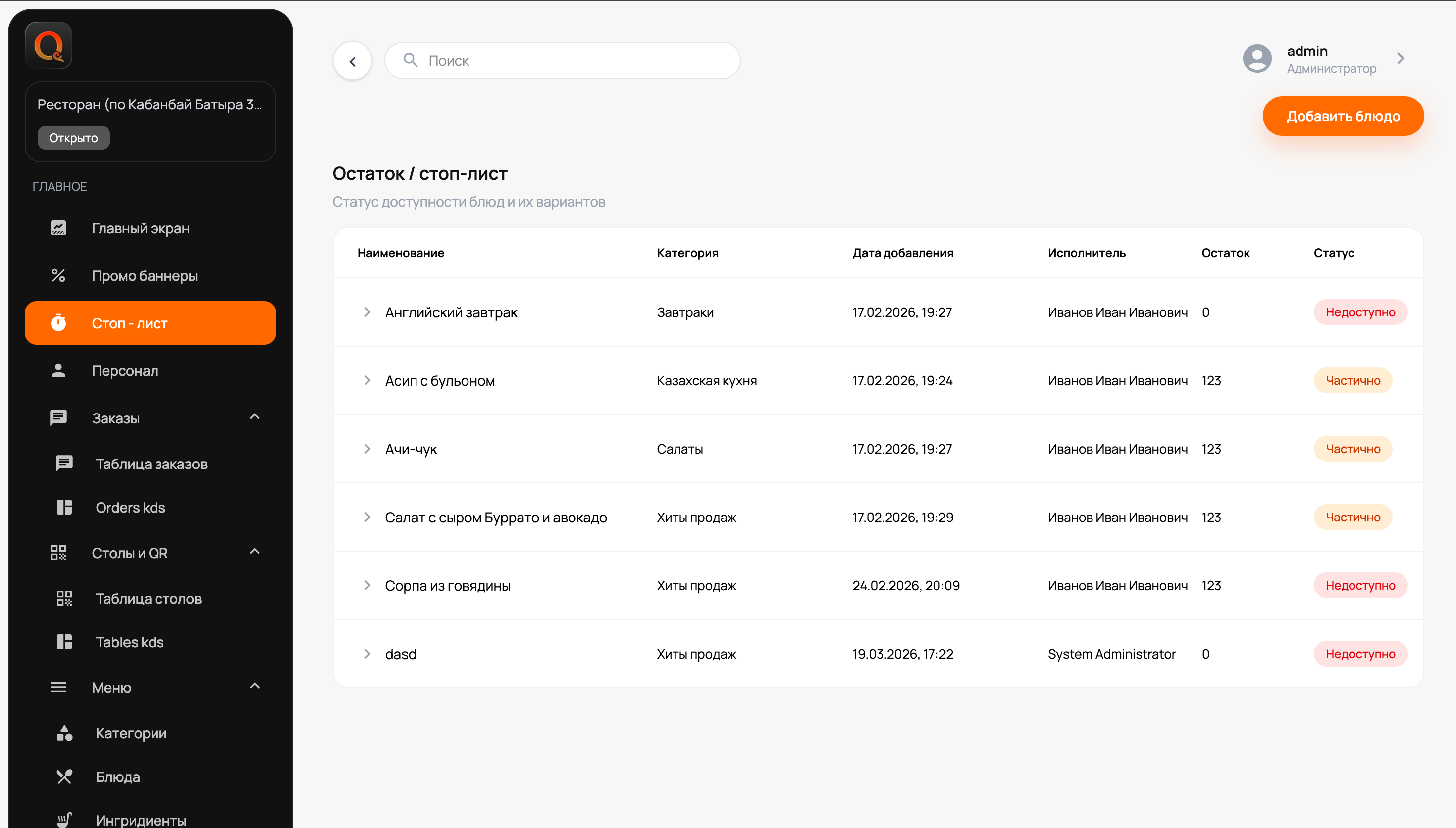This screenshot has width=1456, height=828.
Task: Click the crossed utensils Блюда icon
Action: pos(64,777)
